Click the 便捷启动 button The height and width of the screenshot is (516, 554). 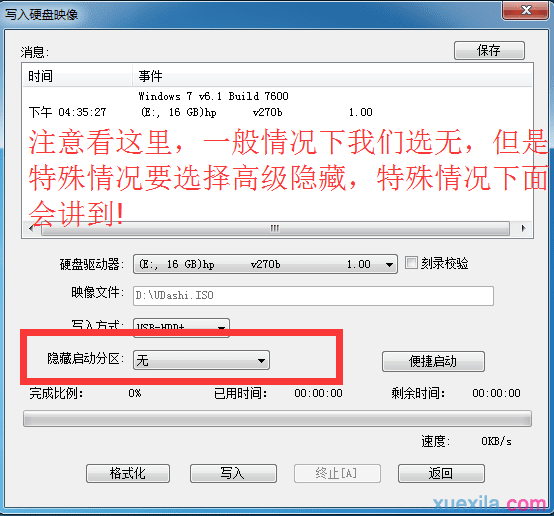tap(433, 361)
